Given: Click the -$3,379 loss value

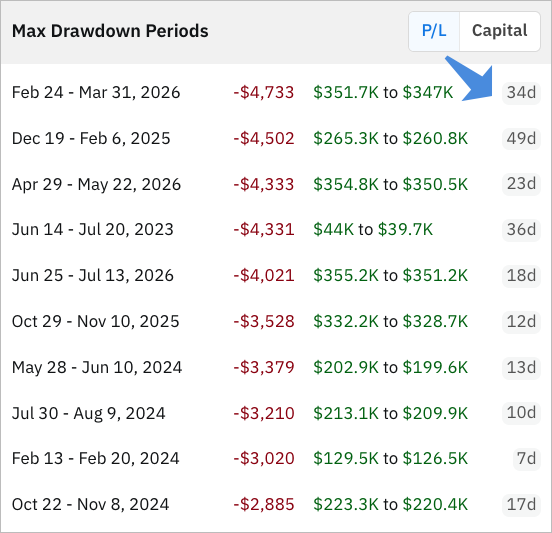Looking at the screenshot, I should [264, 368].
